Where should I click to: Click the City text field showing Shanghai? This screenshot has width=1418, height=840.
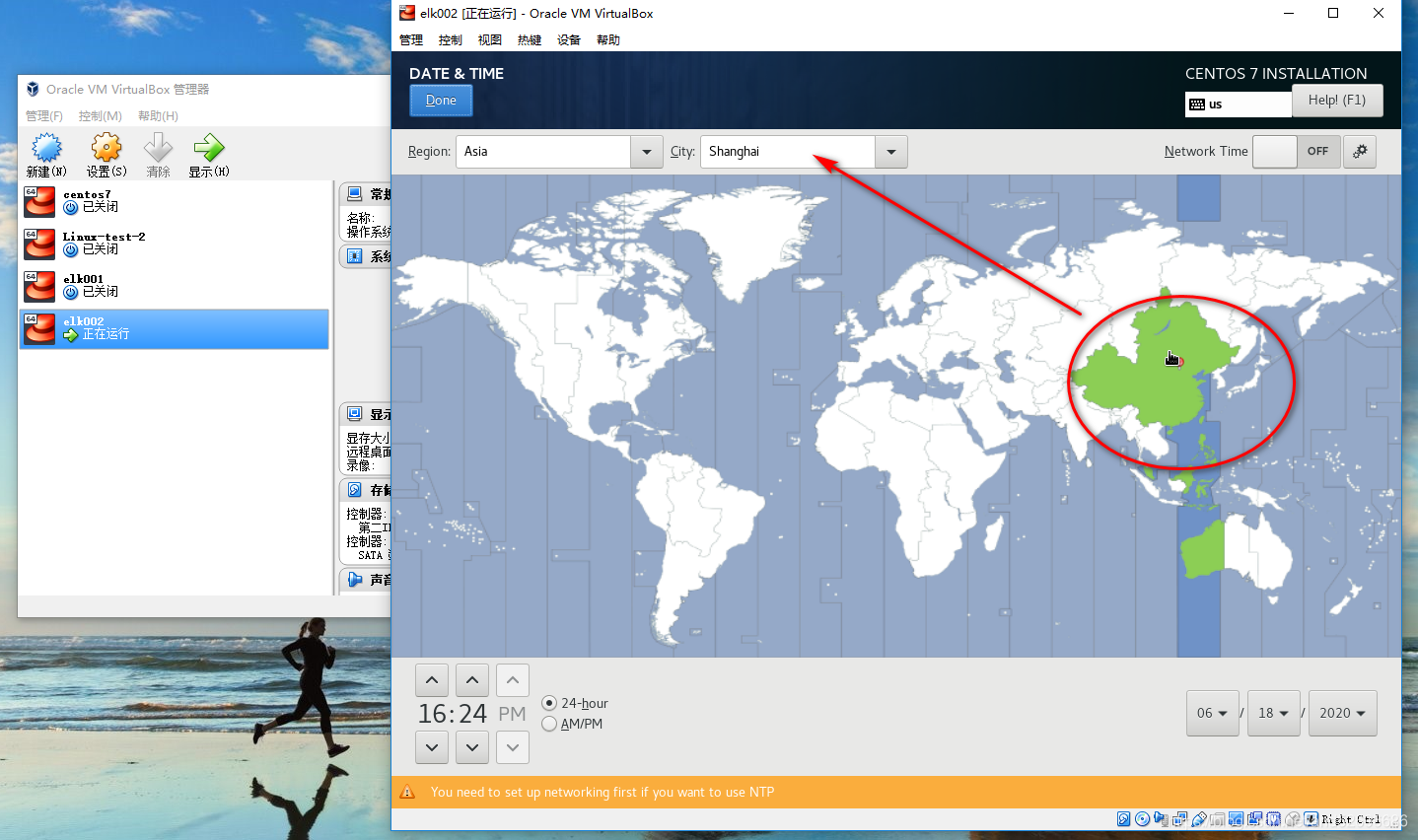click(788, 152)
